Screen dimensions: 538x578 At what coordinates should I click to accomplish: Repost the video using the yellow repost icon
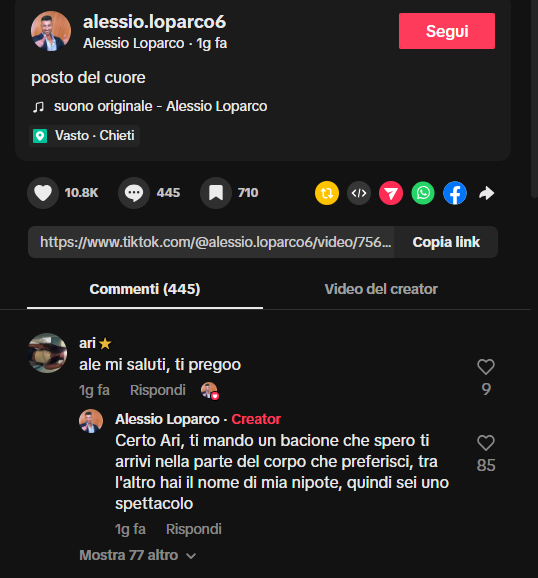(x=327, y=193)
